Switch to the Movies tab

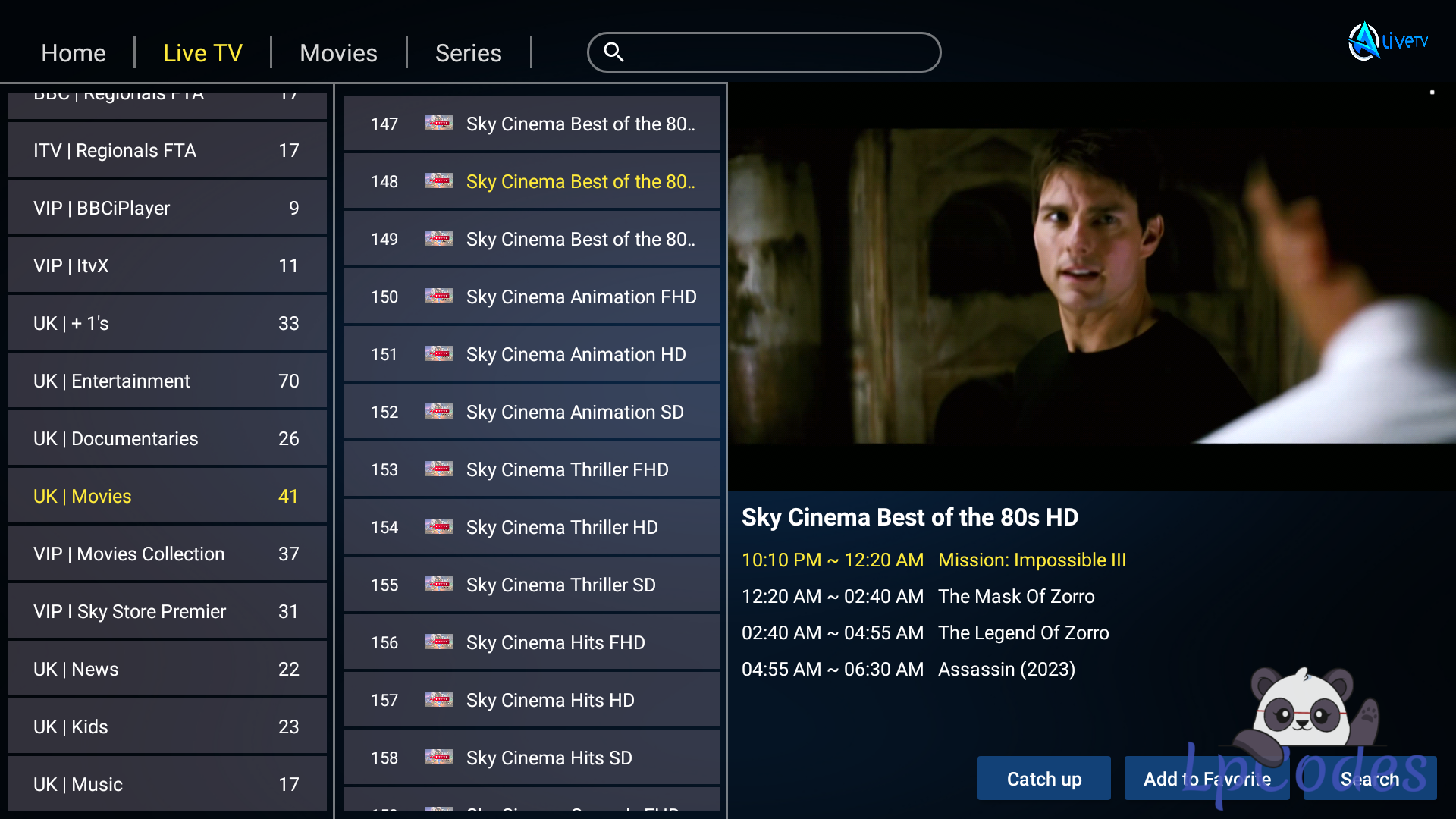(338, 53)
